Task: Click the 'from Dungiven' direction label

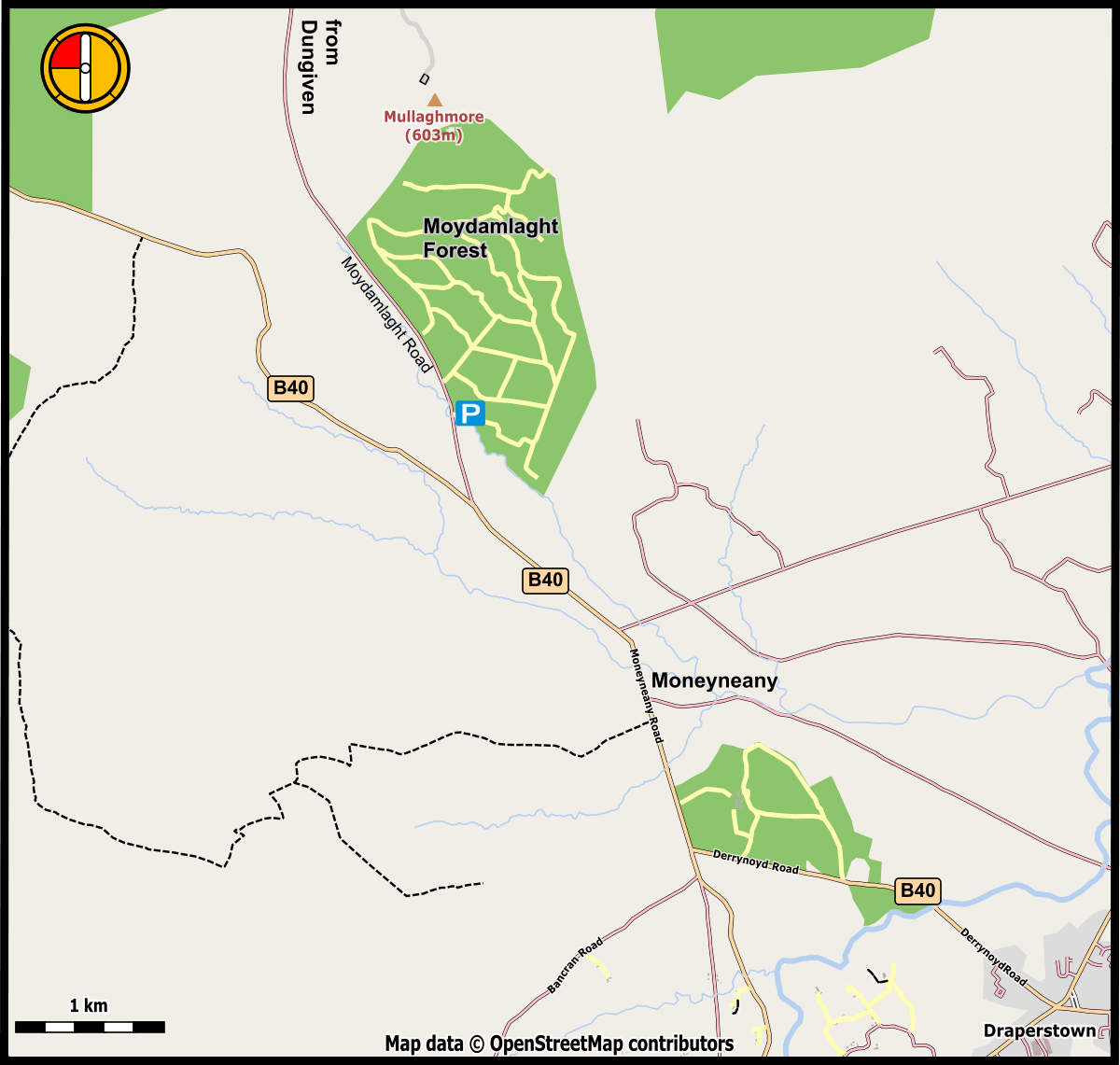Action: click(x=318, y=67)
